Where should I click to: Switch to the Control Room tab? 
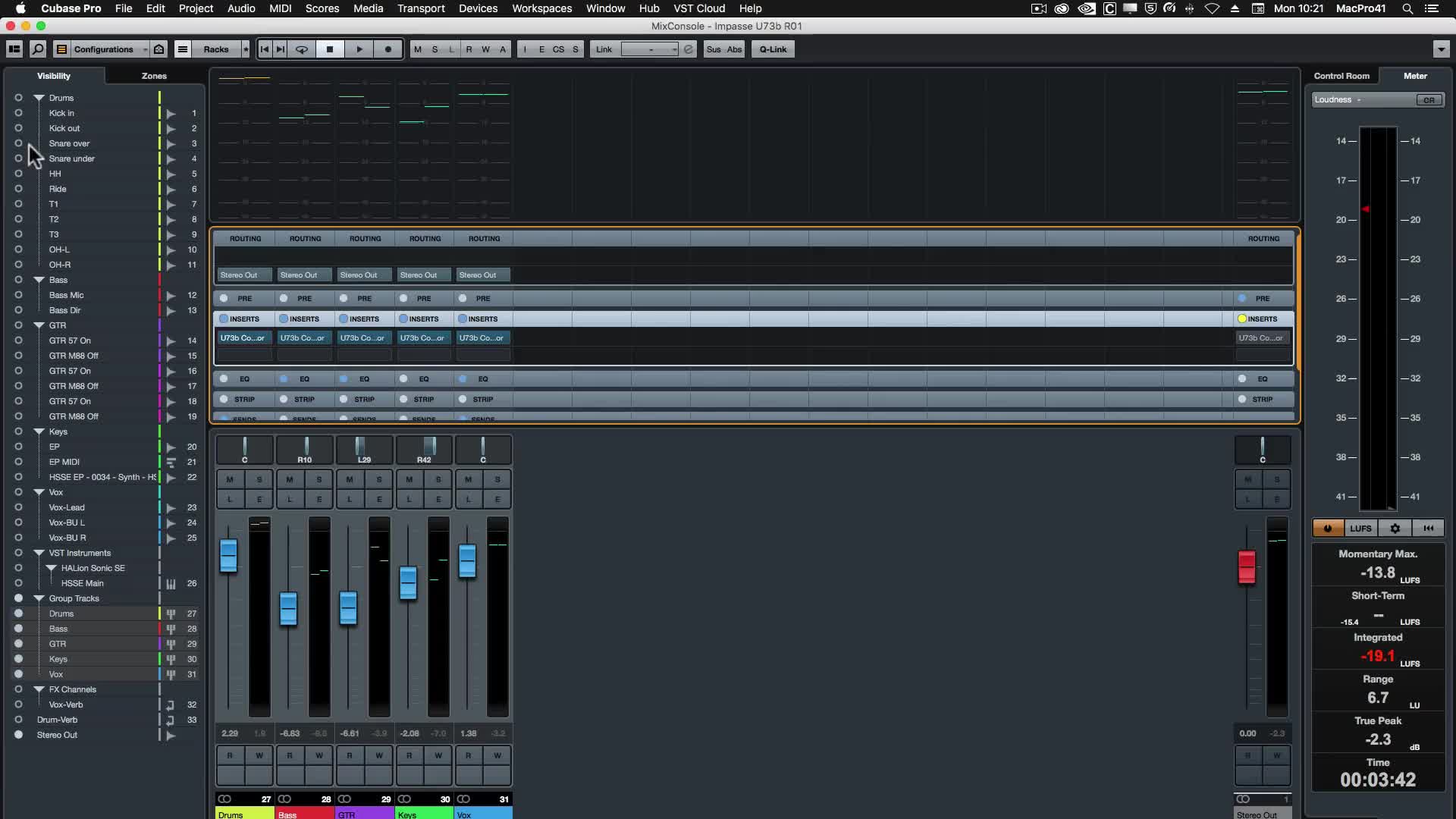1341,76
